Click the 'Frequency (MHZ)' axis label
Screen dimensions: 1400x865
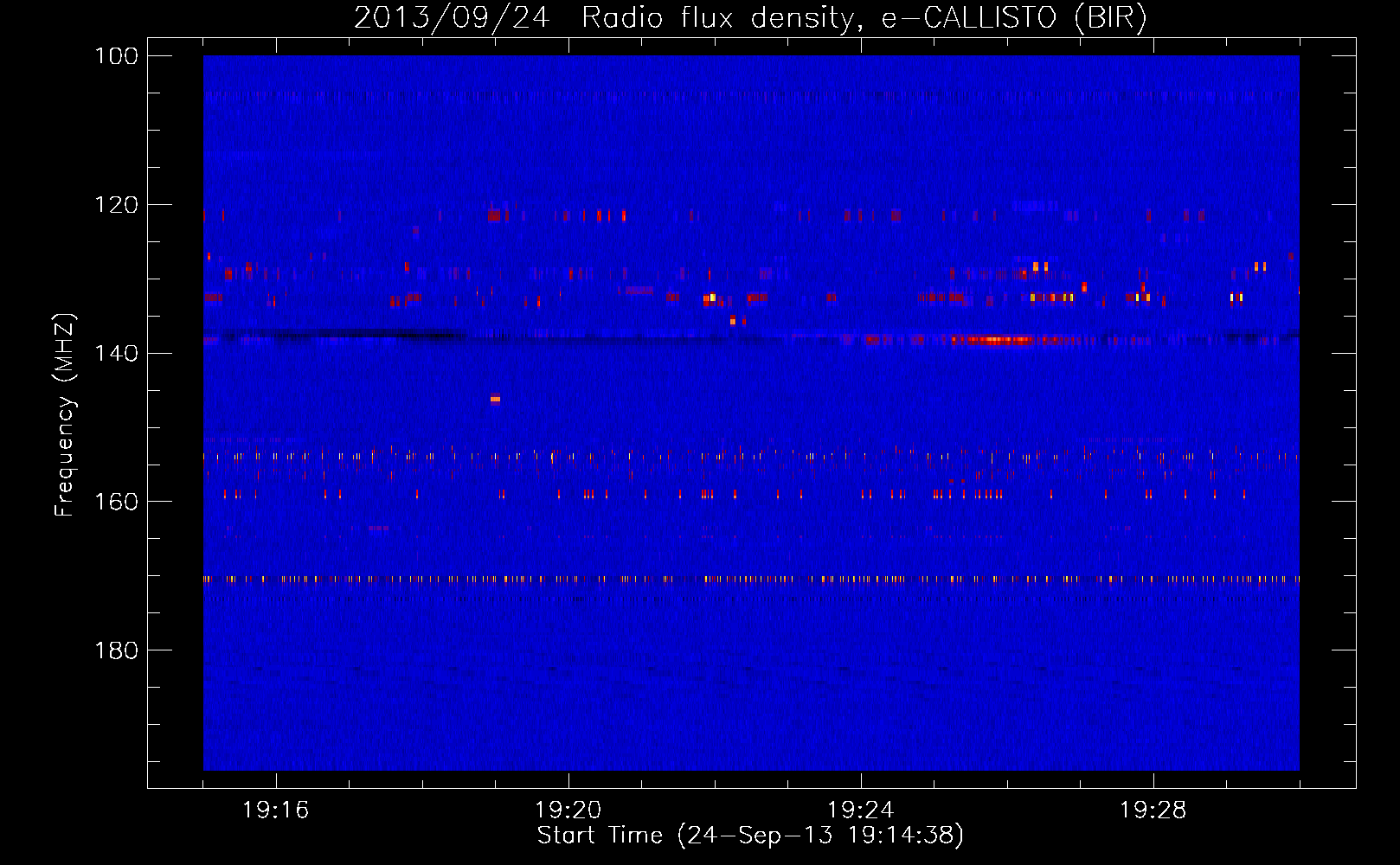tap(65, 415)
